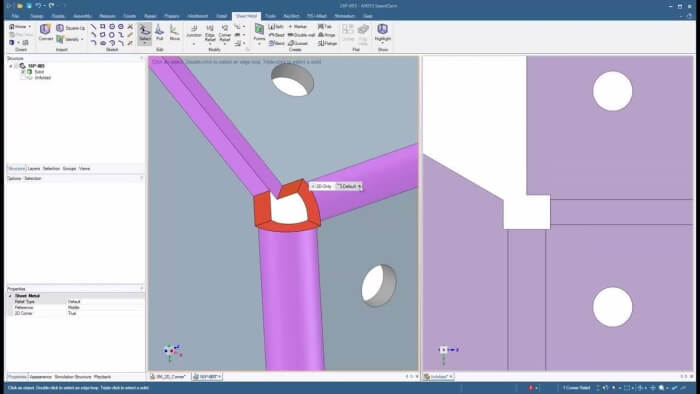Toggle the root component checkbox in Structure tree
700x394 pixels.
click(x=17, y=66)
